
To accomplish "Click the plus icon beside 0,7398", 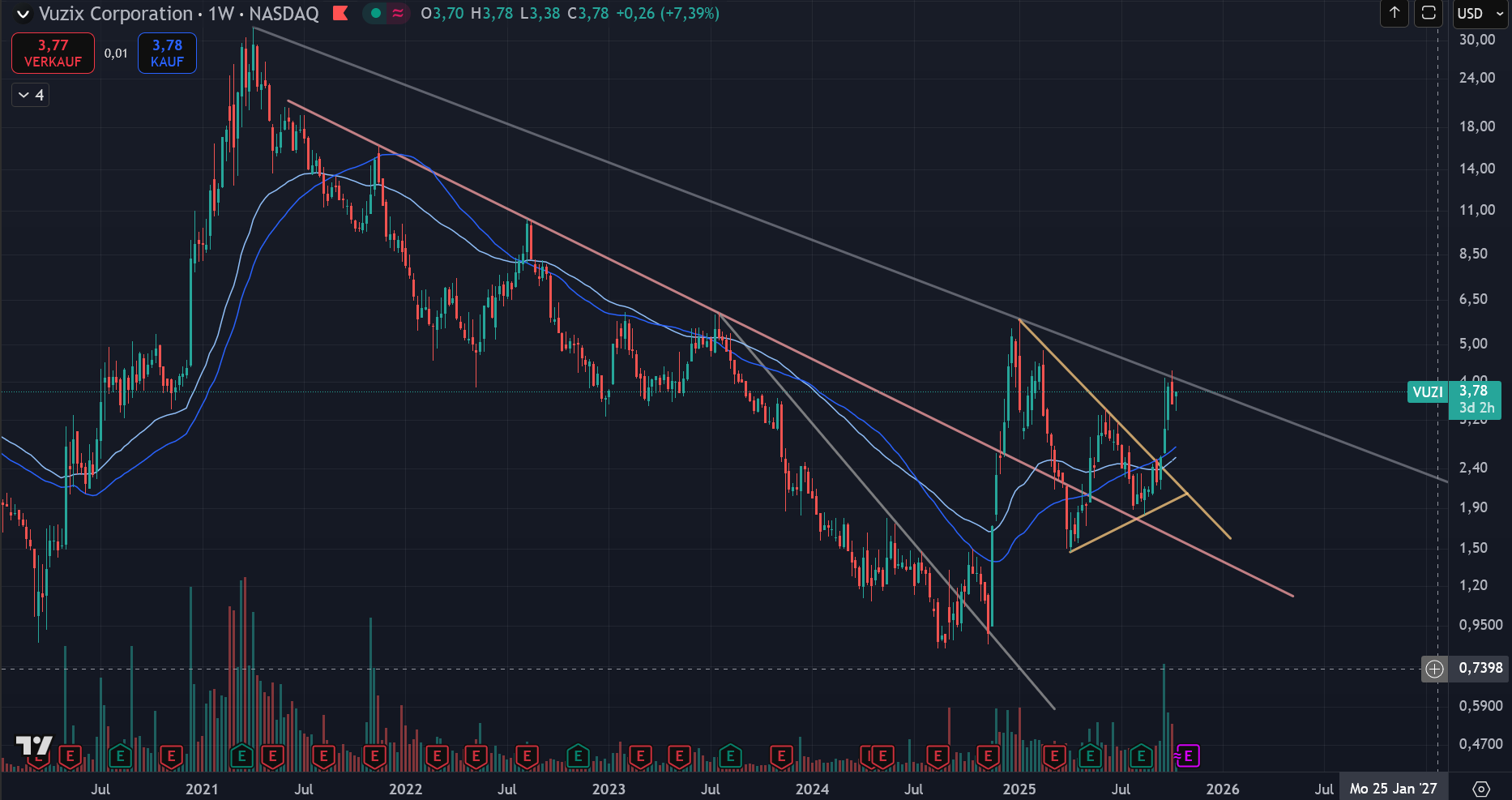I will 1435,669.
